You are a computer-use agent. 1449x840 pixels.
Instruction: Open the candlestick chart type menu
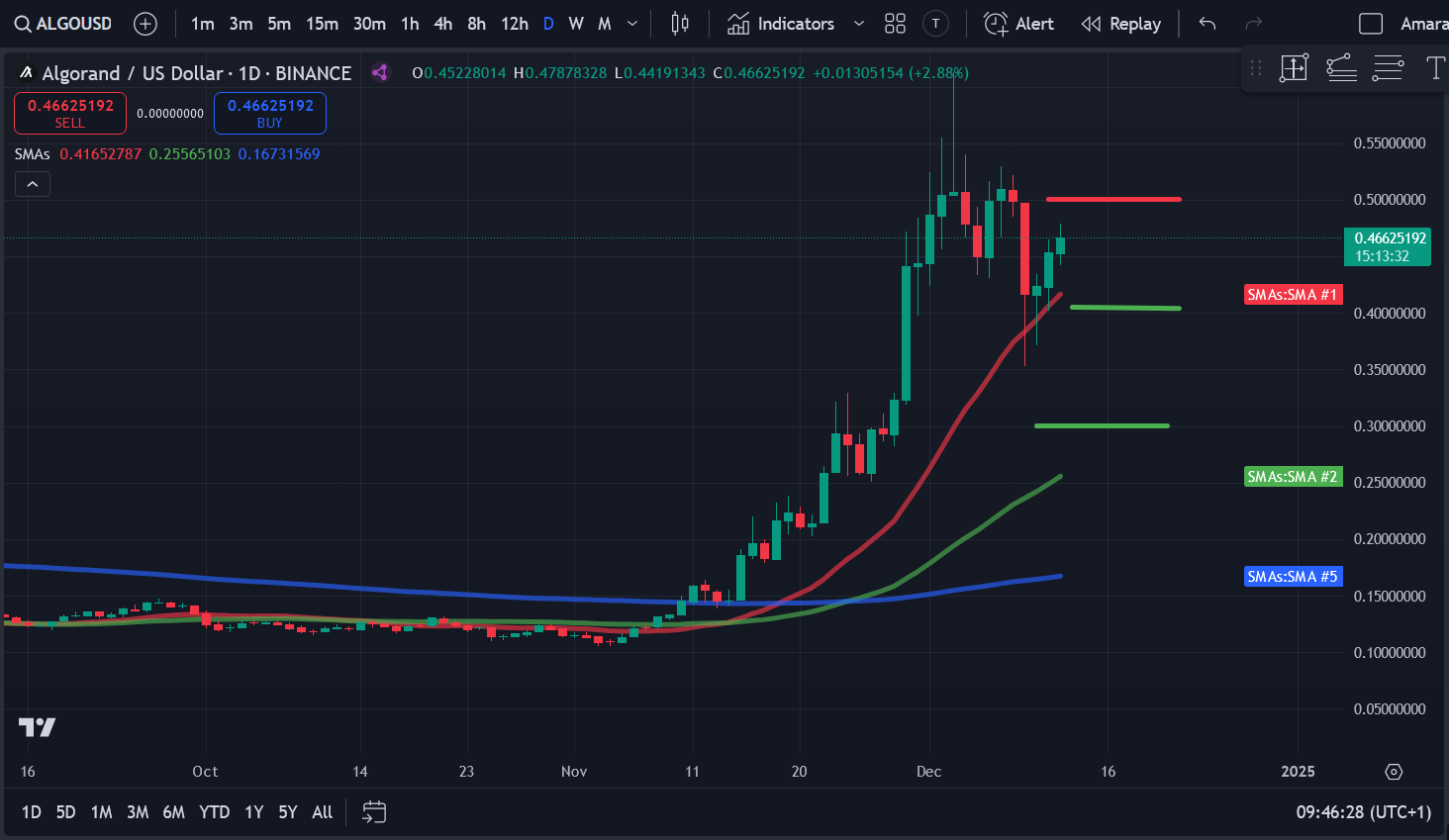point(680,24)
